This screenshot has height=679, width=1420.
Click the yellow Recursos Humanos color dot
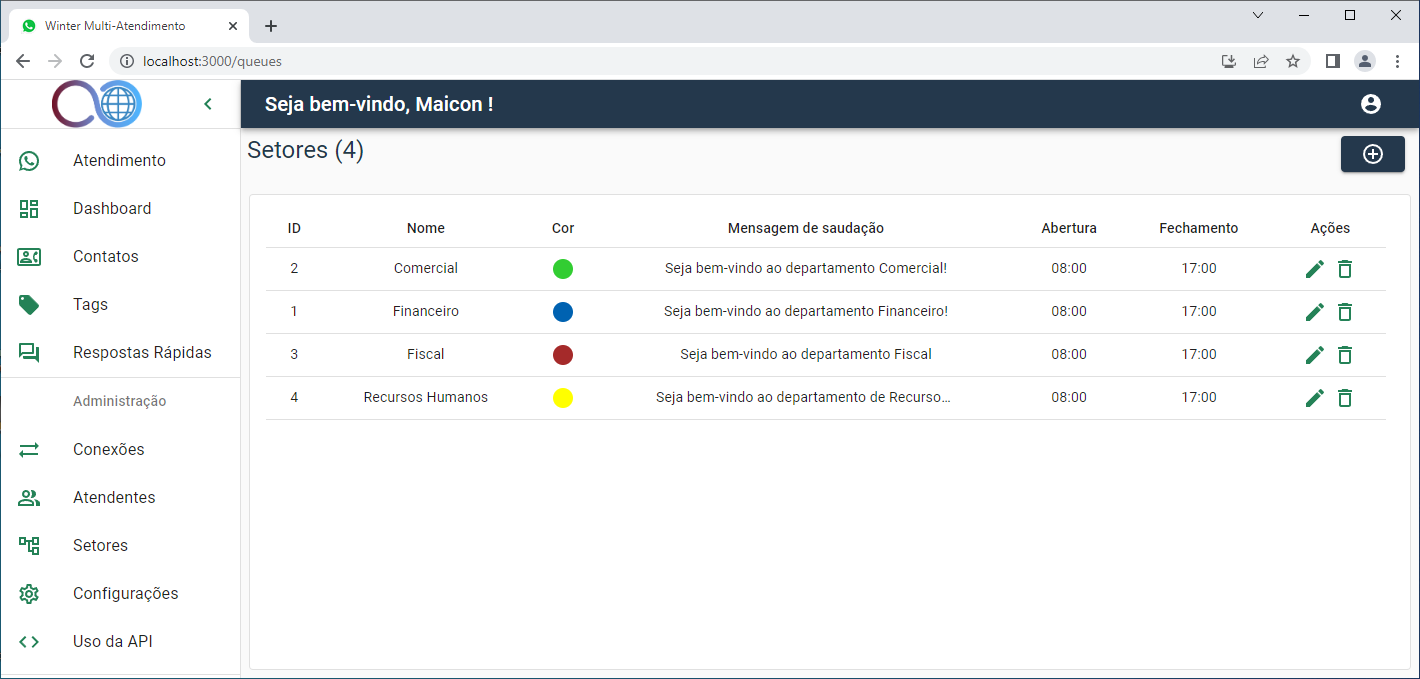pos(563,398)
